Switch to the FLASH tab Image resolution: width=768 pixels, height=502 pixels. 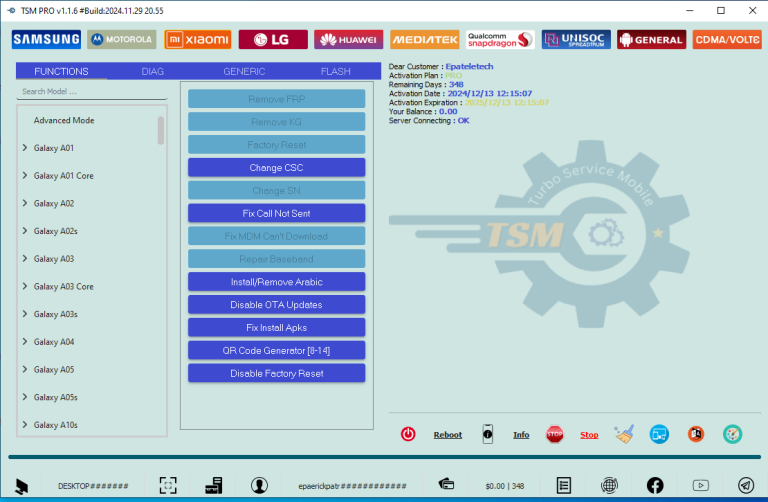coord(335,72)
